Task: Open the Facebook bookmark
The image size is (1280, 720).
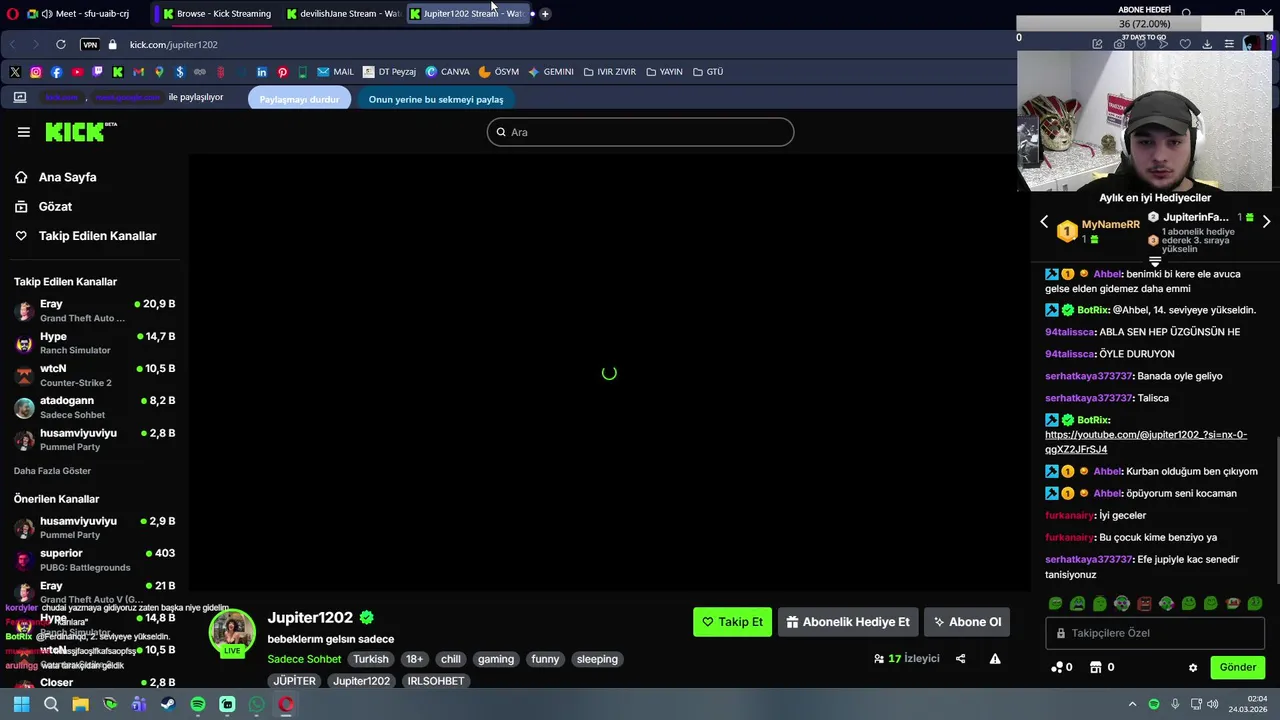Action: pos(56,72)
